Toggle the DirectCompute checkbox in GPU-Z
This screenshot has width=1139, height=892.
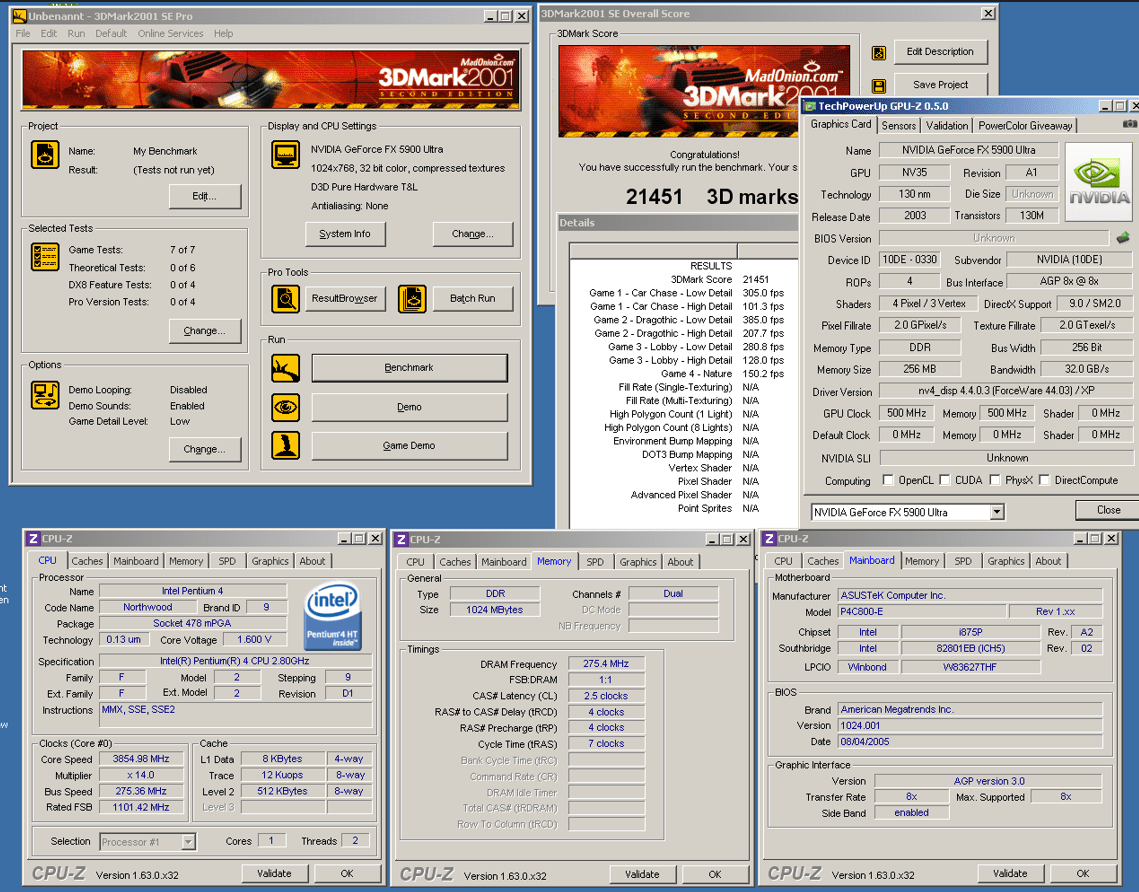tap(1044, 479)
